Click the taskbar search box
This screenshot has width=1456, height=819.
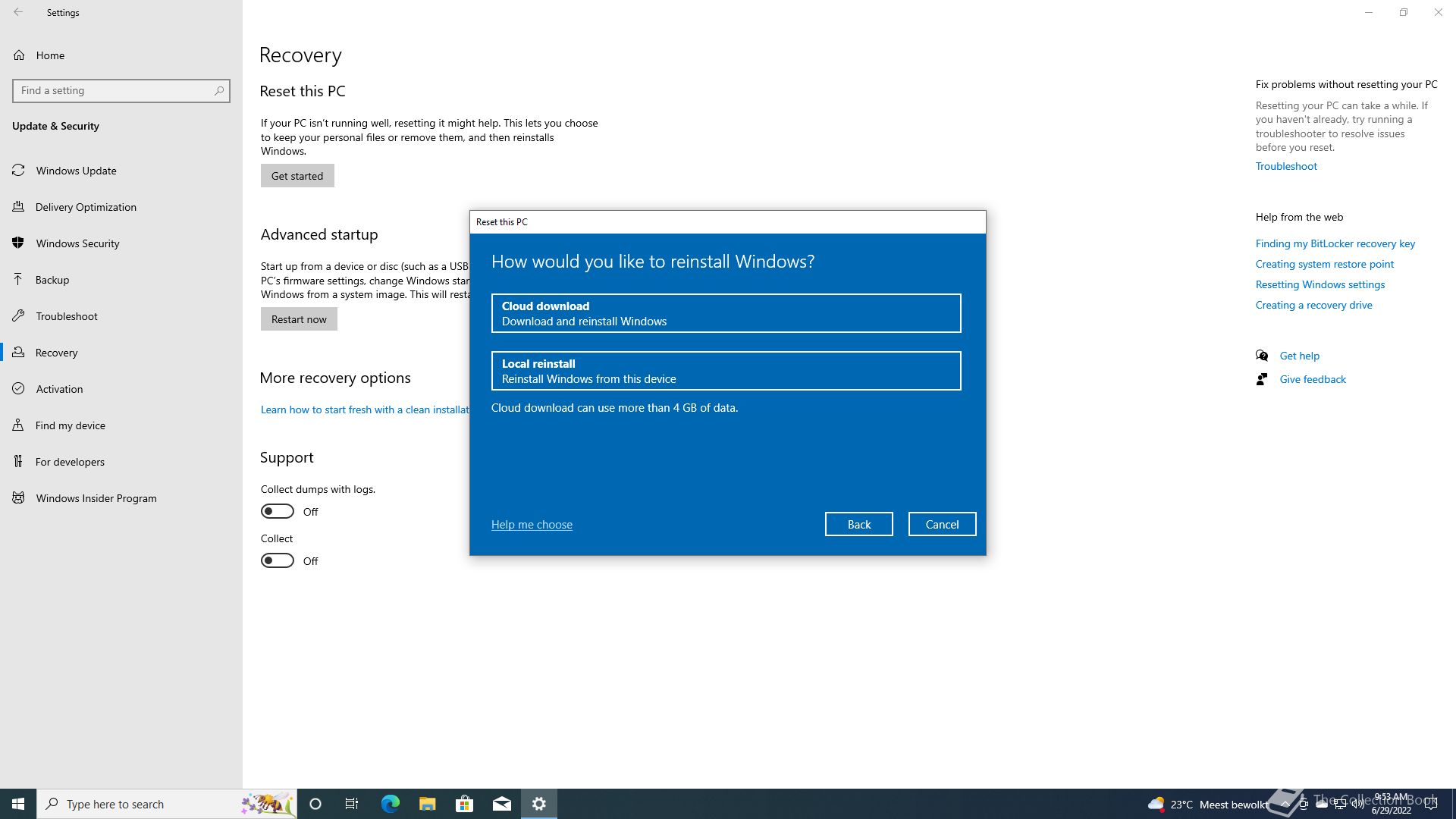coord(167,804)
